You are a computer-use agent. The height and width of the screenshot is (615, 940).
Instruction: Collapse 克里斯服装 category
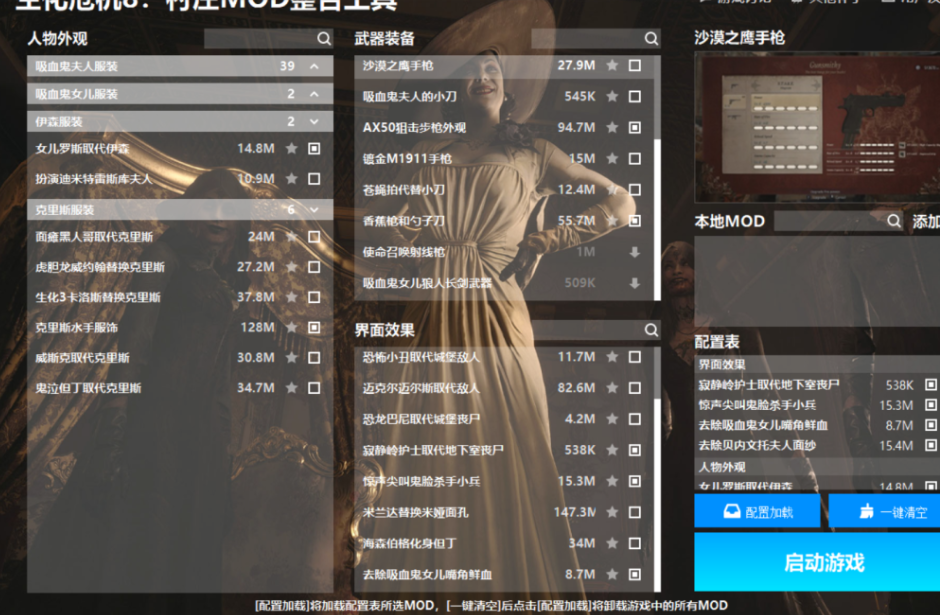pyautogui.click(x=314, y=210)
